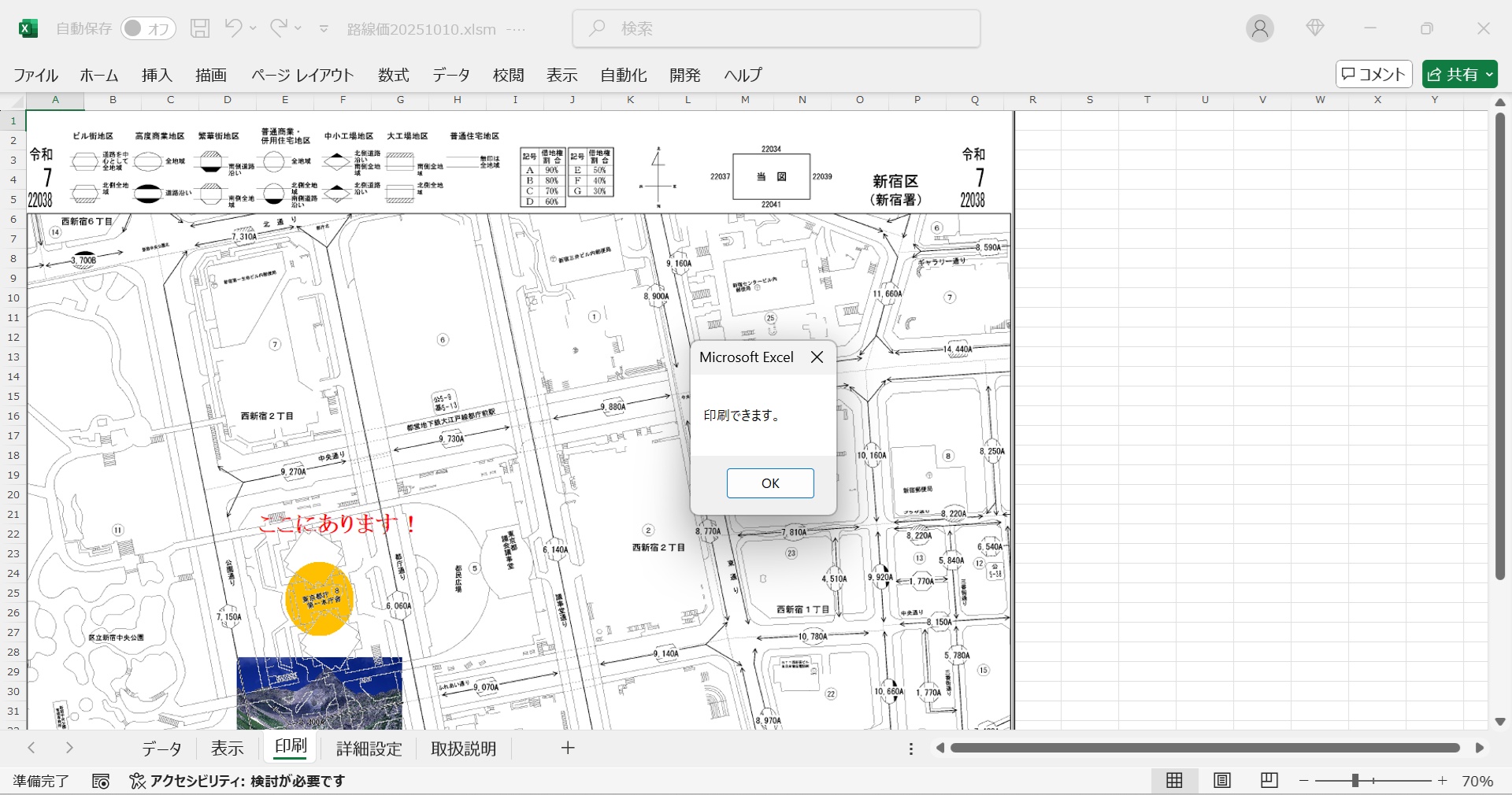The height and width of the screenshot is (795, 1512).
Task: Open the Customize Quick Access Toolbar dropdown
Action: tap(324, 29)
